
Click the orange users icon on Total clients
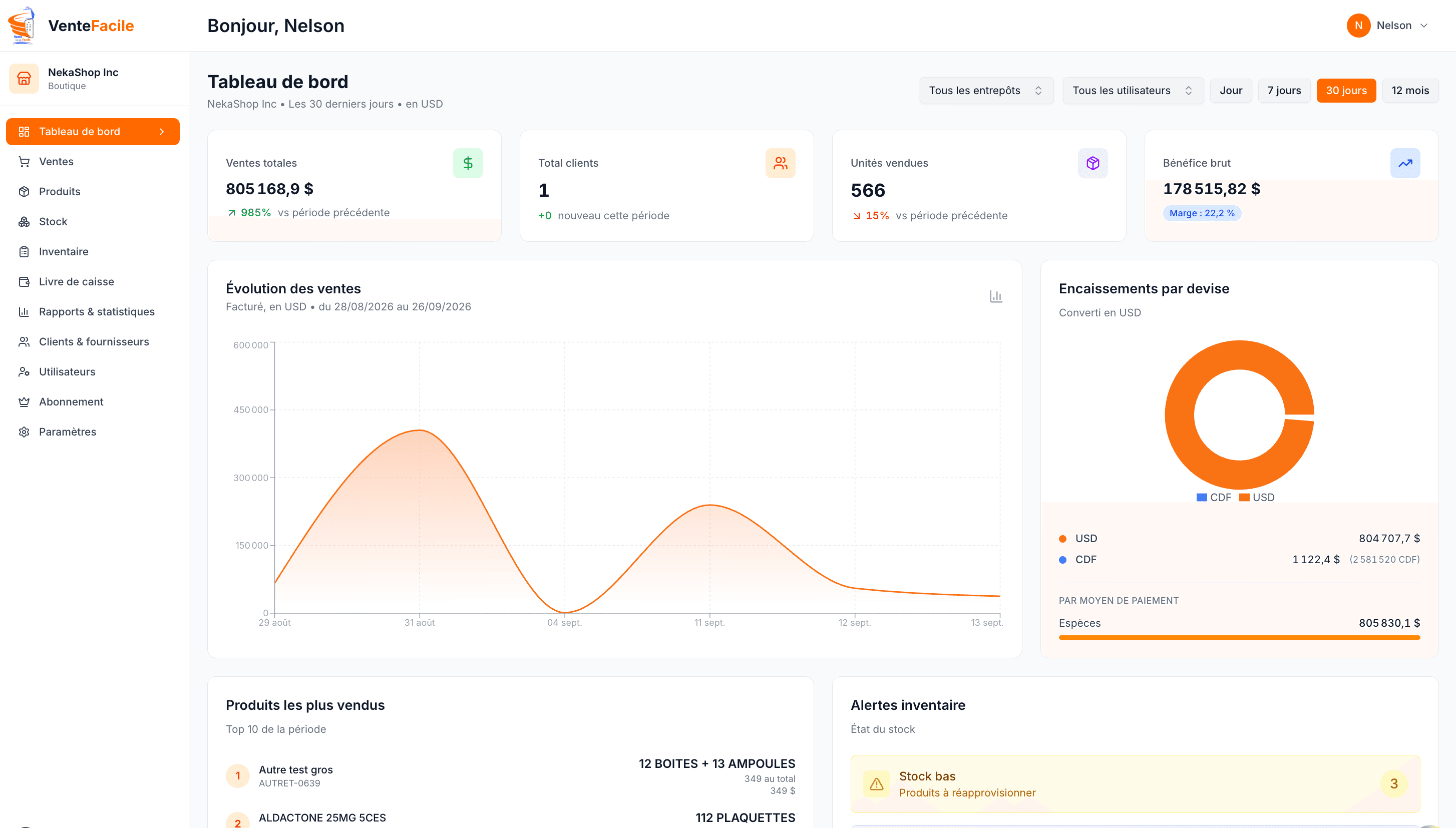(781, 163)
